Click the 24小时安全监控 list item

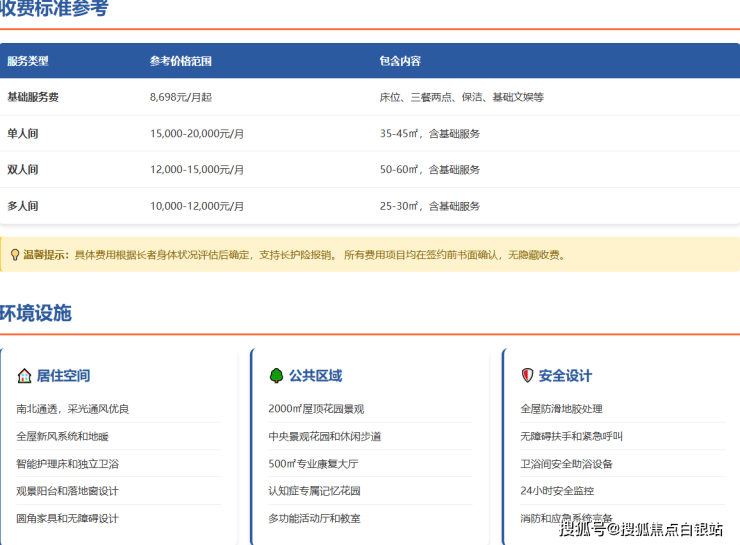[557, 491]
